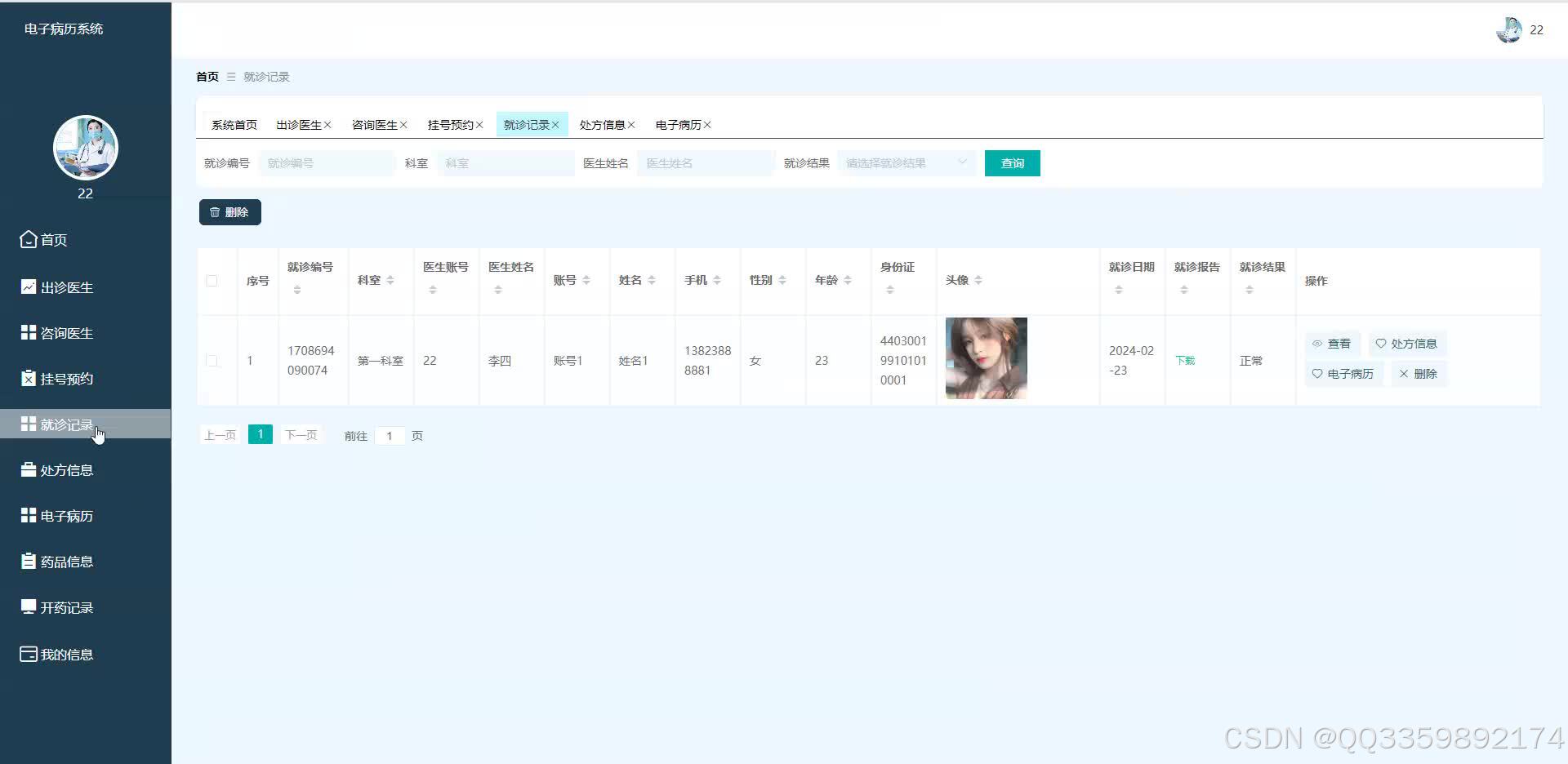1568x764 pixels.
Task: Switch to the 挂号预约 tab
Action: pyautogui.click(x=451, y=125)
